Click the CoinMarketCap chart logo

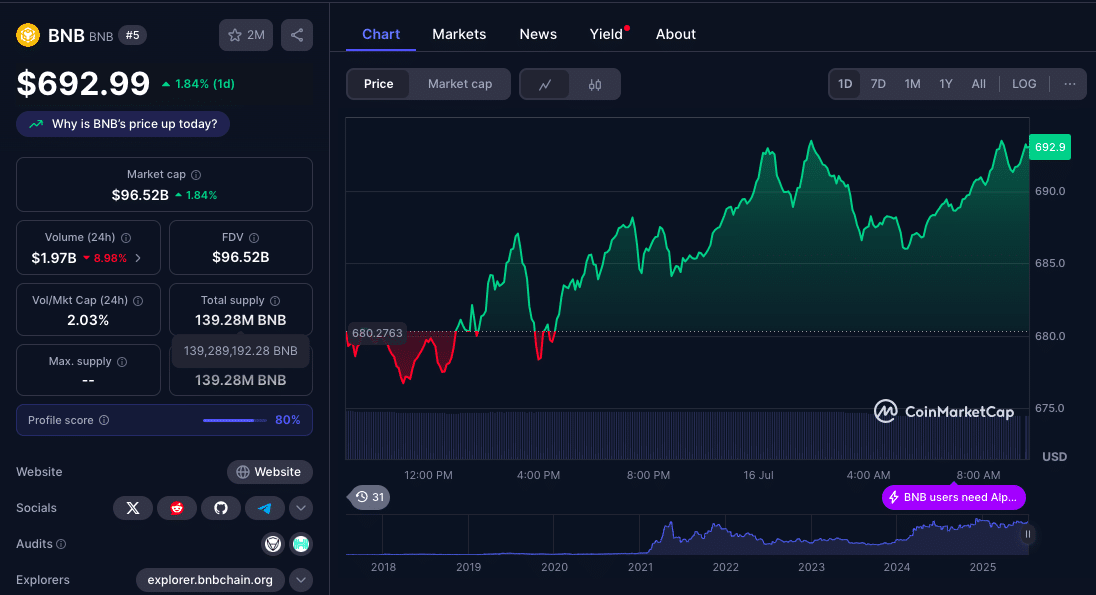point(944,411)
